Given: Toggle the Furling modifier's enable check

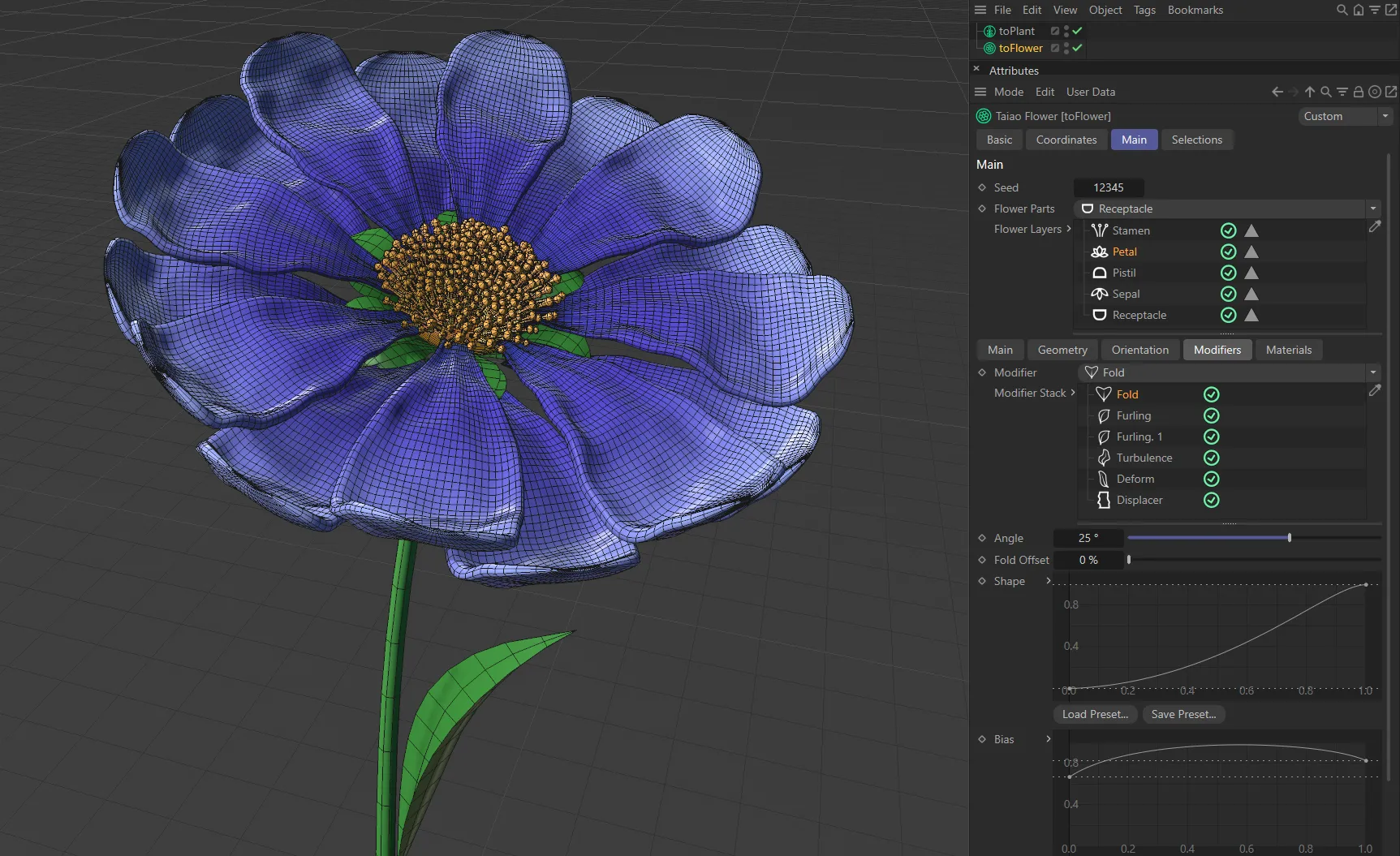Looking at the screenshot, I should [1211, 415].
